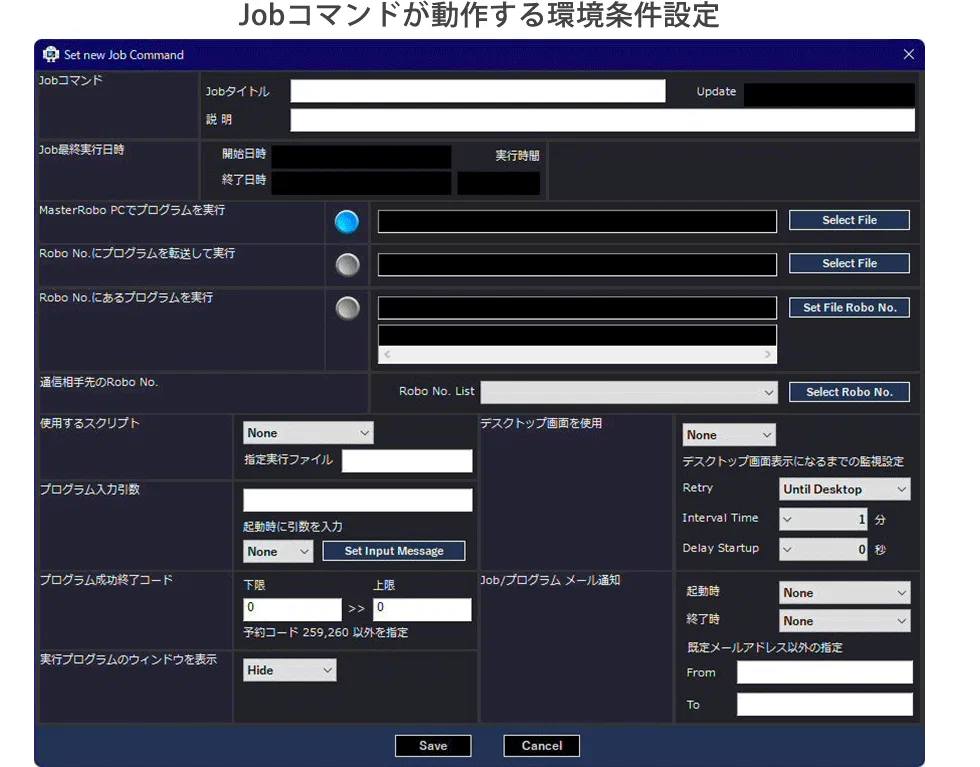The width and height of the screenshot is (980, 767).
Task: Click the Update field
Action: point(829,94)
